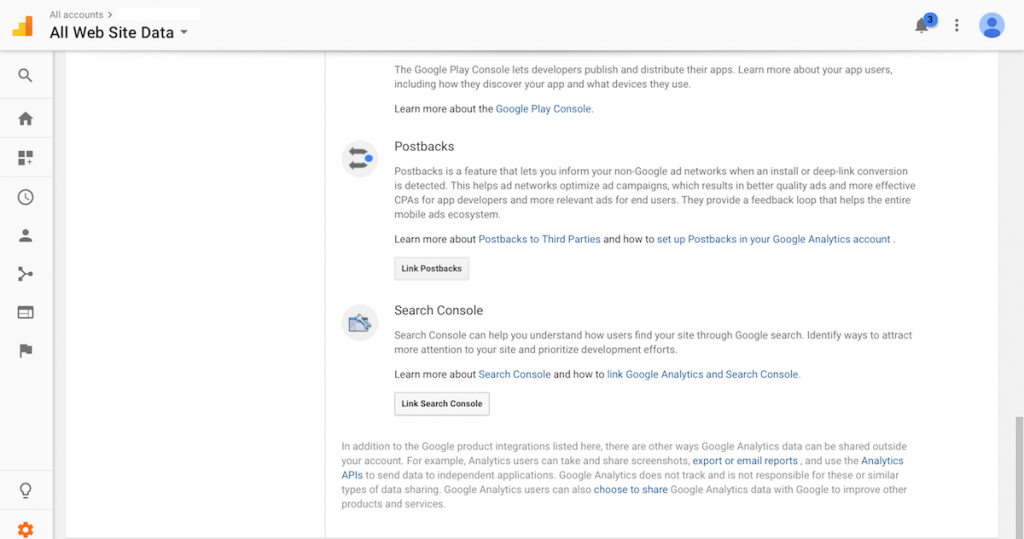
Task: Open Postbacks to Third Parties link
Action: pyautogui.click(x=539, y=239)
